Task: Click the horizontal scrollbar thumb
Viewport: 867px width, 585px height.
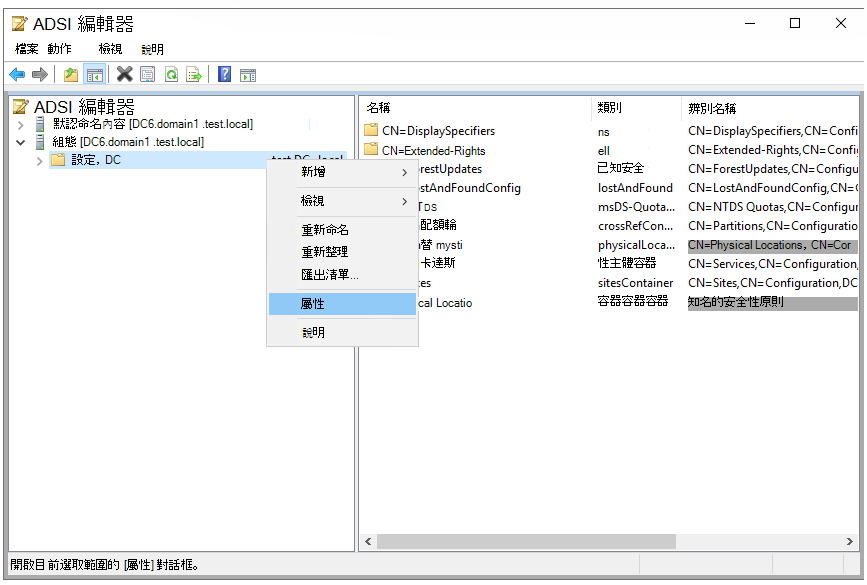Action: click(x=526, y=541)
